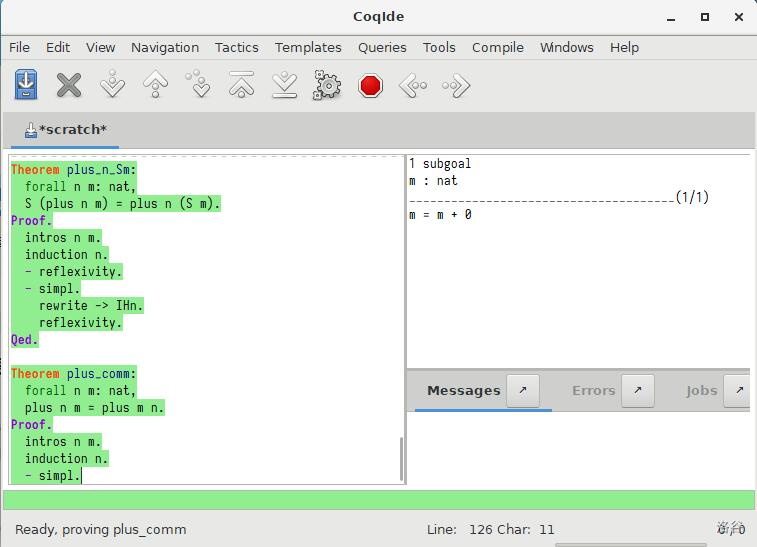
Task: Run proof to the end
Action: pyautogui.click(x=284, y=85)
